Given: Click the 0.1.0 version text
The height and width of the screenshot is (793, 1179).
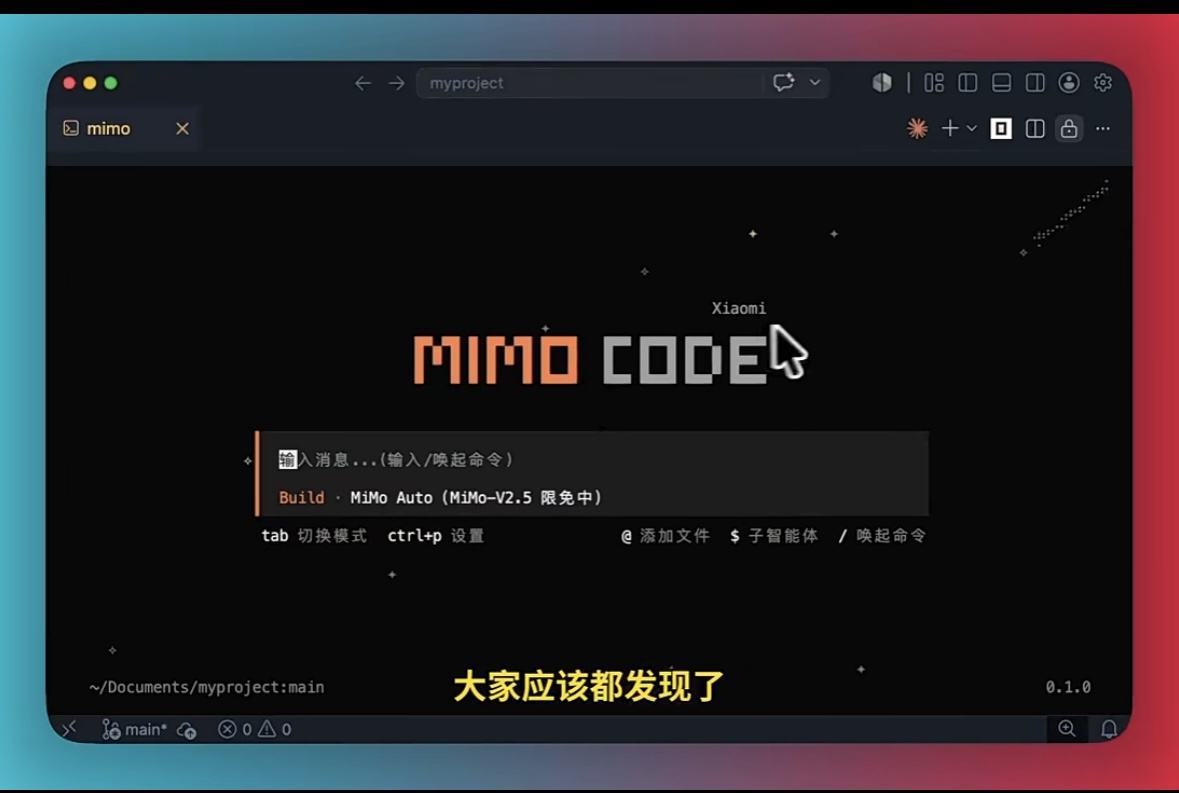Looking at the screenshot, I should [1068, 687].
